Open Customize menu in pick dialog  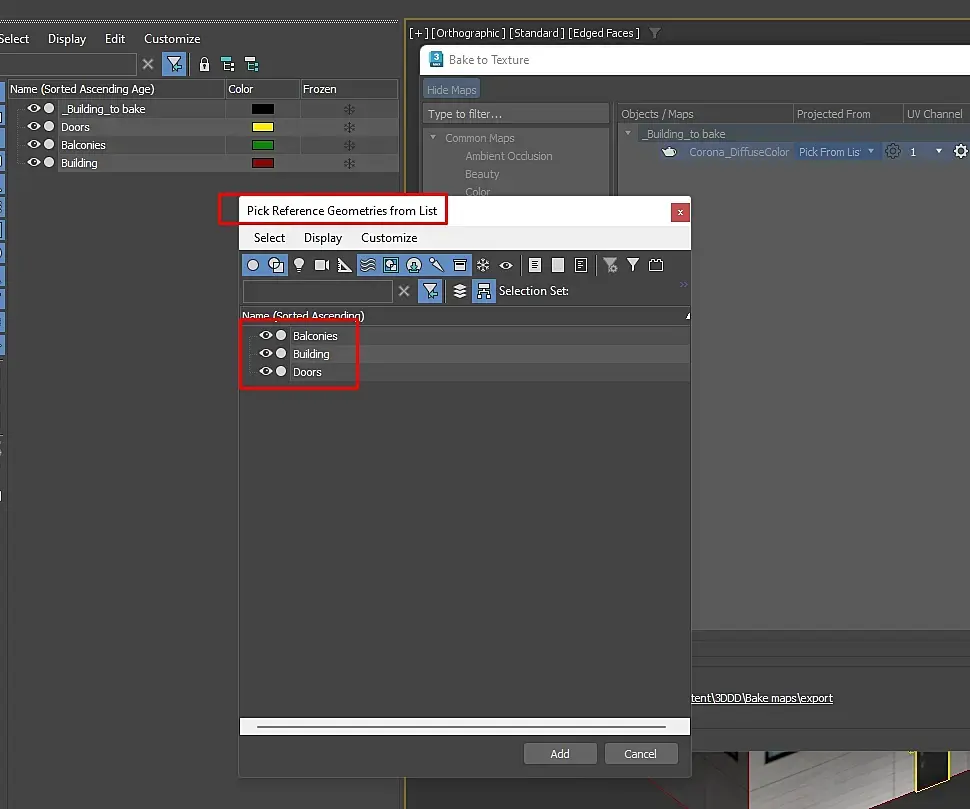click(389, 238)
